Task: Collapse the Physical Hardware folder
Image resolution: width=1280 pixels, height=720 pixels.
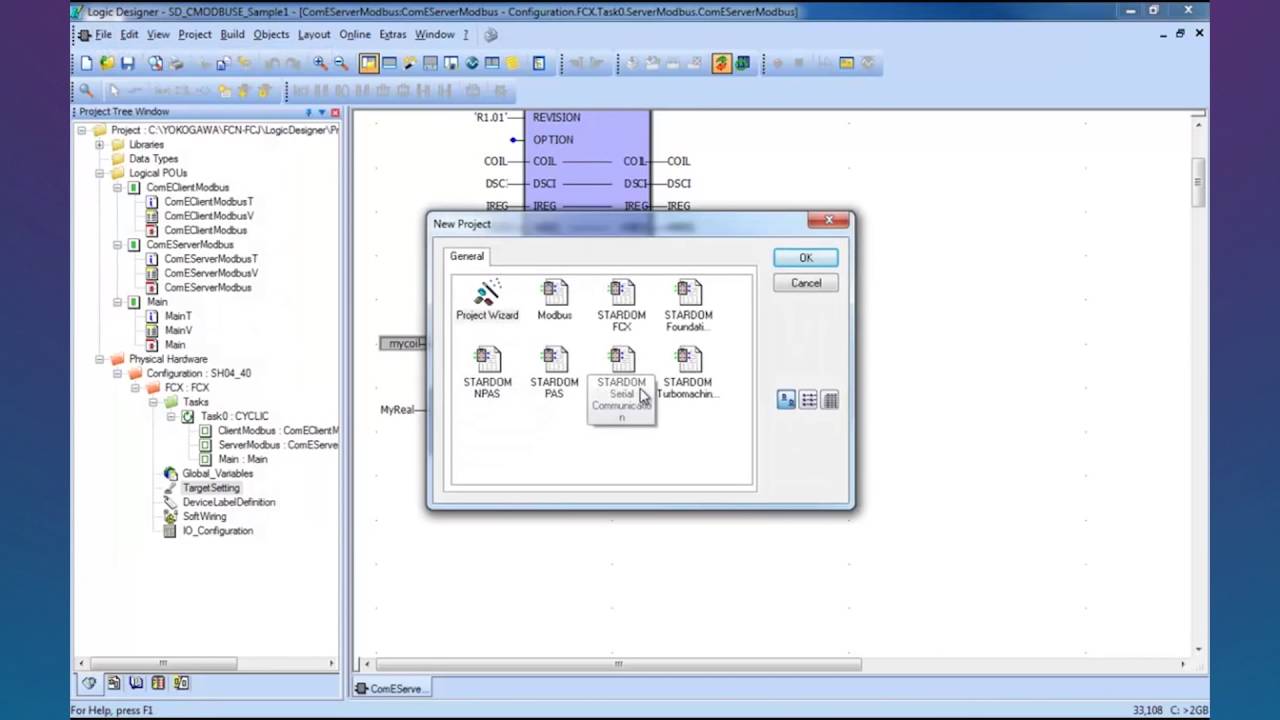Action: pos(99,359)
